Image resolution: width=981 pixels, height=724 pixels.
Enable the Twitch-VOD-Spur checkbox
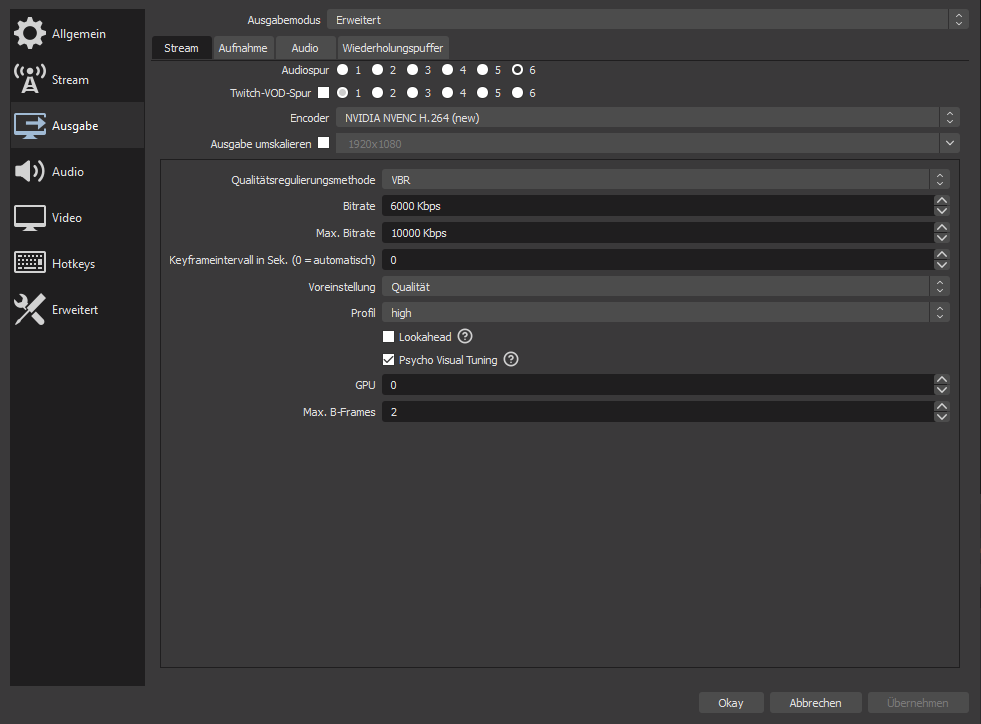click(323, 93)
